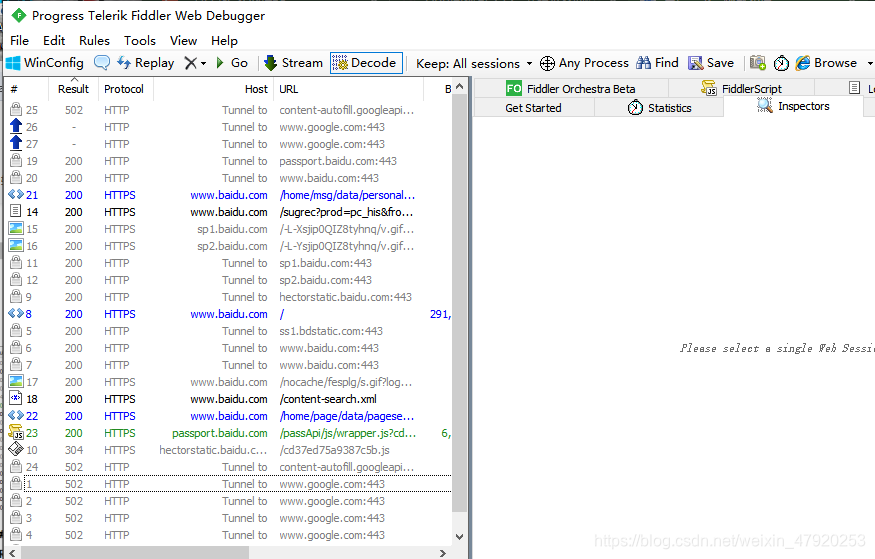
Task: Select /home/msg/data/personal URL row
Action: [x=347, y=195]
